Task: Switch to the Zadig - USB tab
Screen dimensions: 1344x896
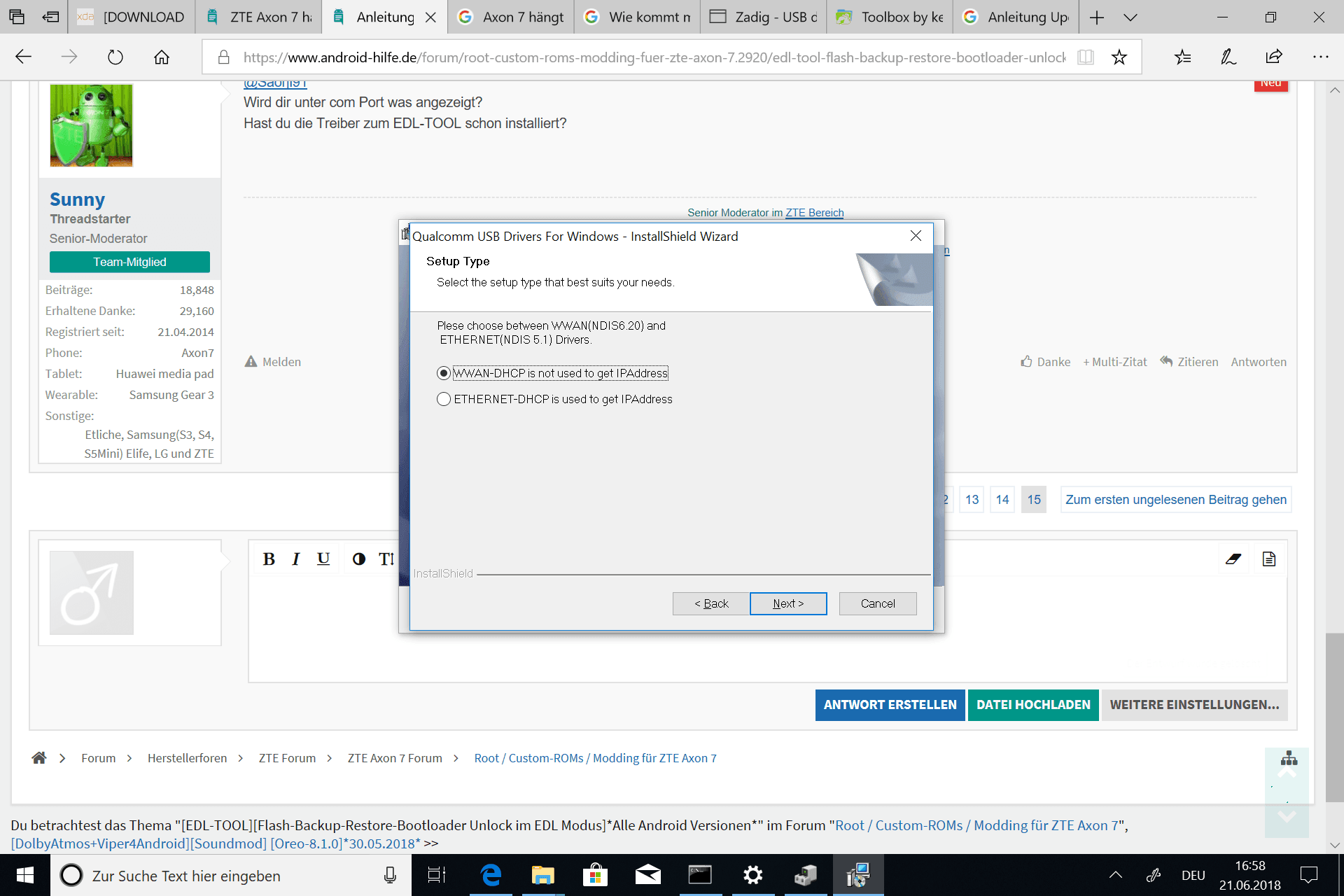Action: [763, 17]
